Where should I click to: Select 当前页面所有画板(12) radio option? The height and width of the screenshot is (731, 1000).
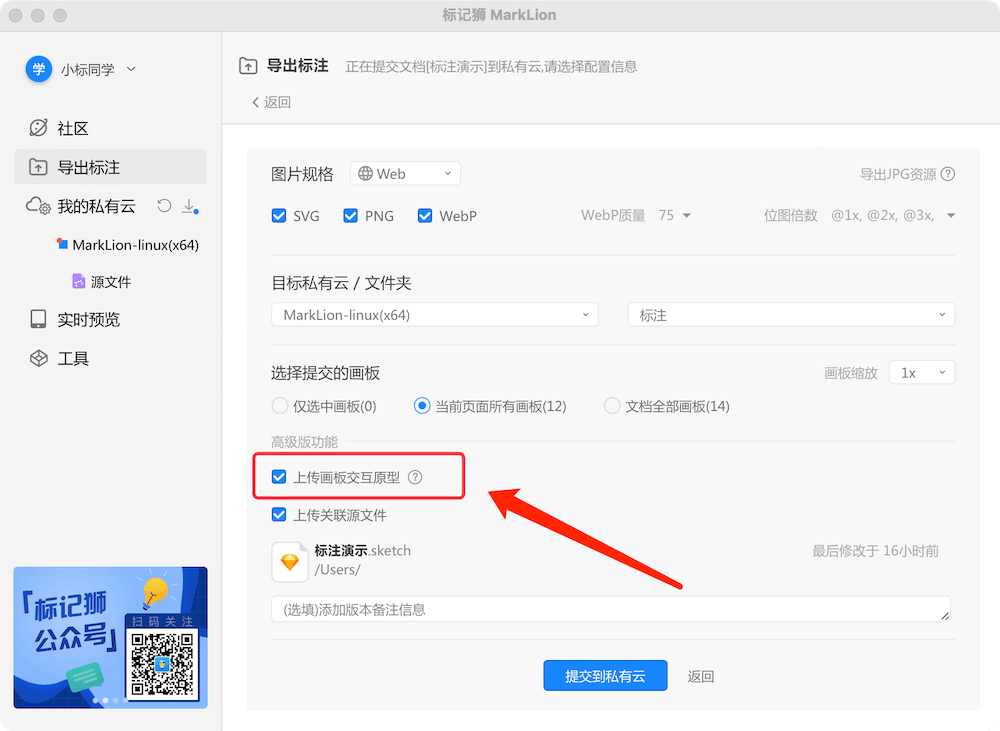pyautogui.click(x=422, y=406)
